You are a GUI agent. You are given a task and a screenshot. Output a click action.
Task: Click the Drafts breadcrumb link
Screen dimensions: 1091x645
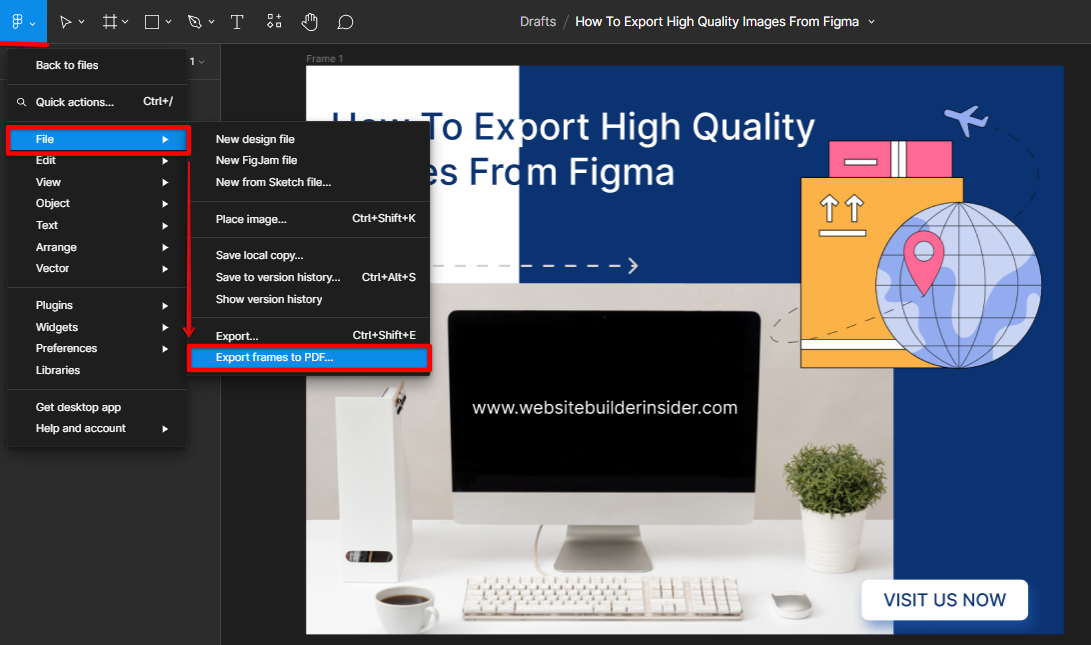click(538, 22)
